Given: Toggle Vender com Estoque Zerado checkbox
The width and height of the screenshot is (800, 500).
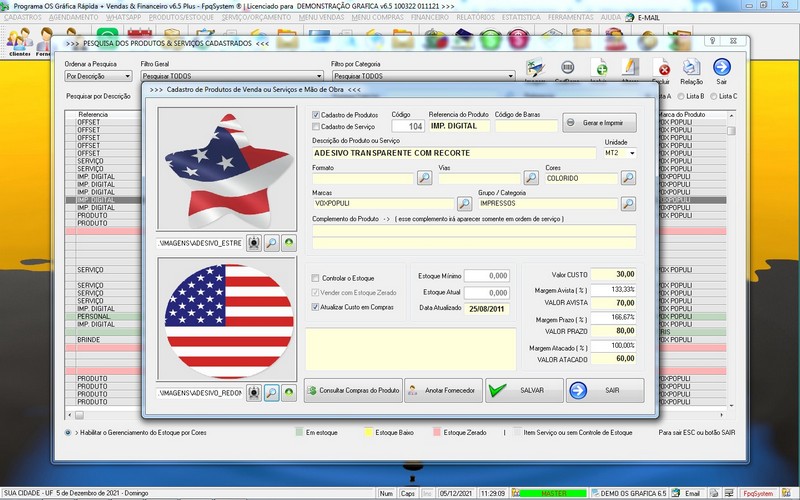Looking at the screenshot, I should [x=315, y=293].
